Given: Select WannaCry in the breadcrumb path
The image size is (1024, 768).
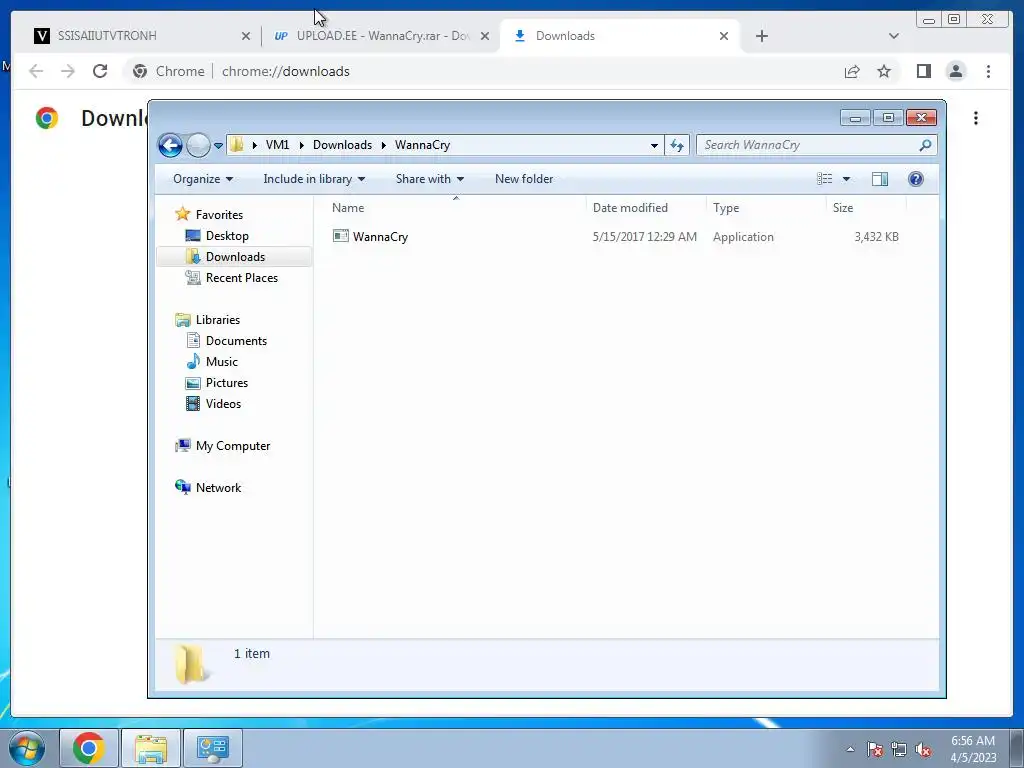Looking at the screenshot, I should (x=423, y=145).
